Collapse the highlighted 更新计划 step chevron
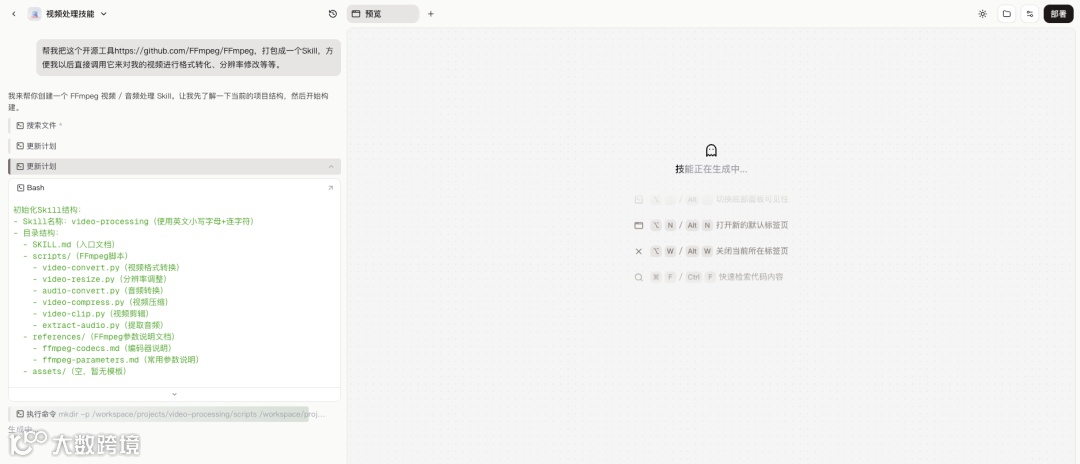This screenshot has height=464, width=1080. click(x=331, y=167)
